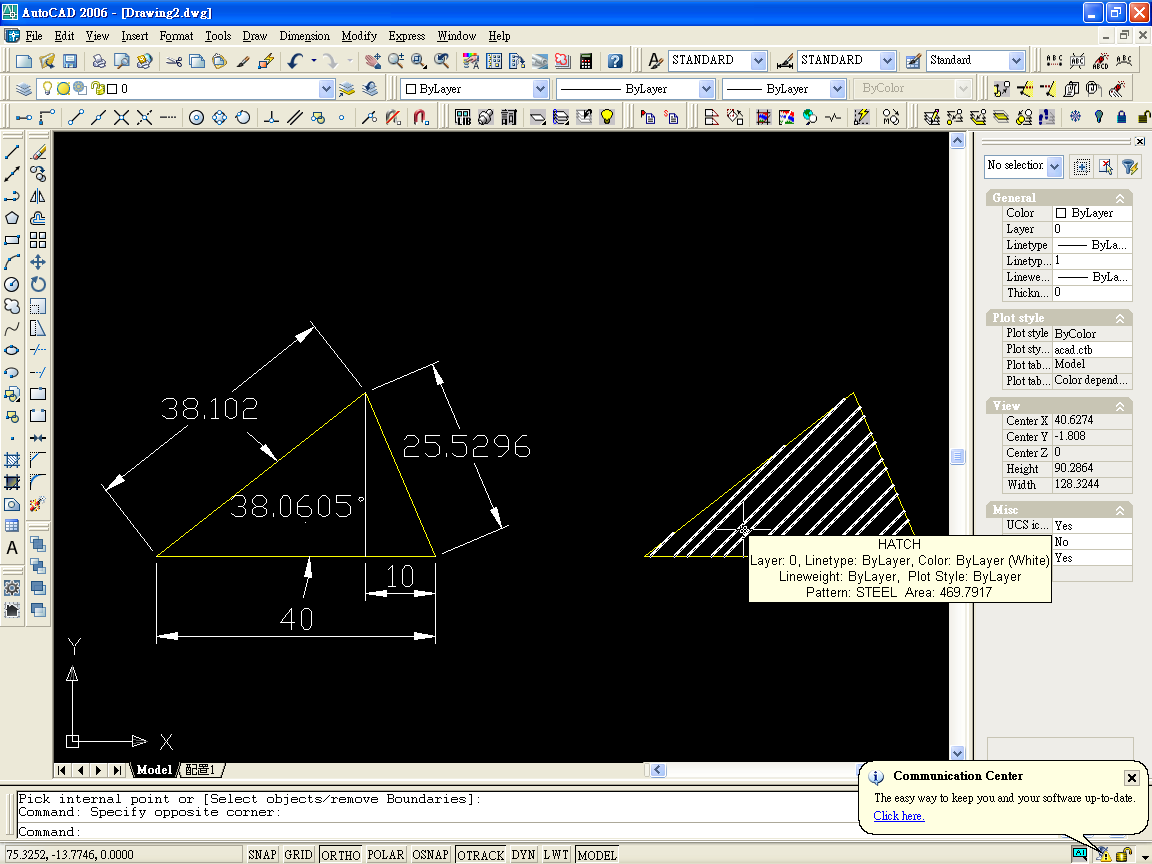
Task: Click the Dimension Style icon beside STANDARD
Action: [x=785, y=61]
